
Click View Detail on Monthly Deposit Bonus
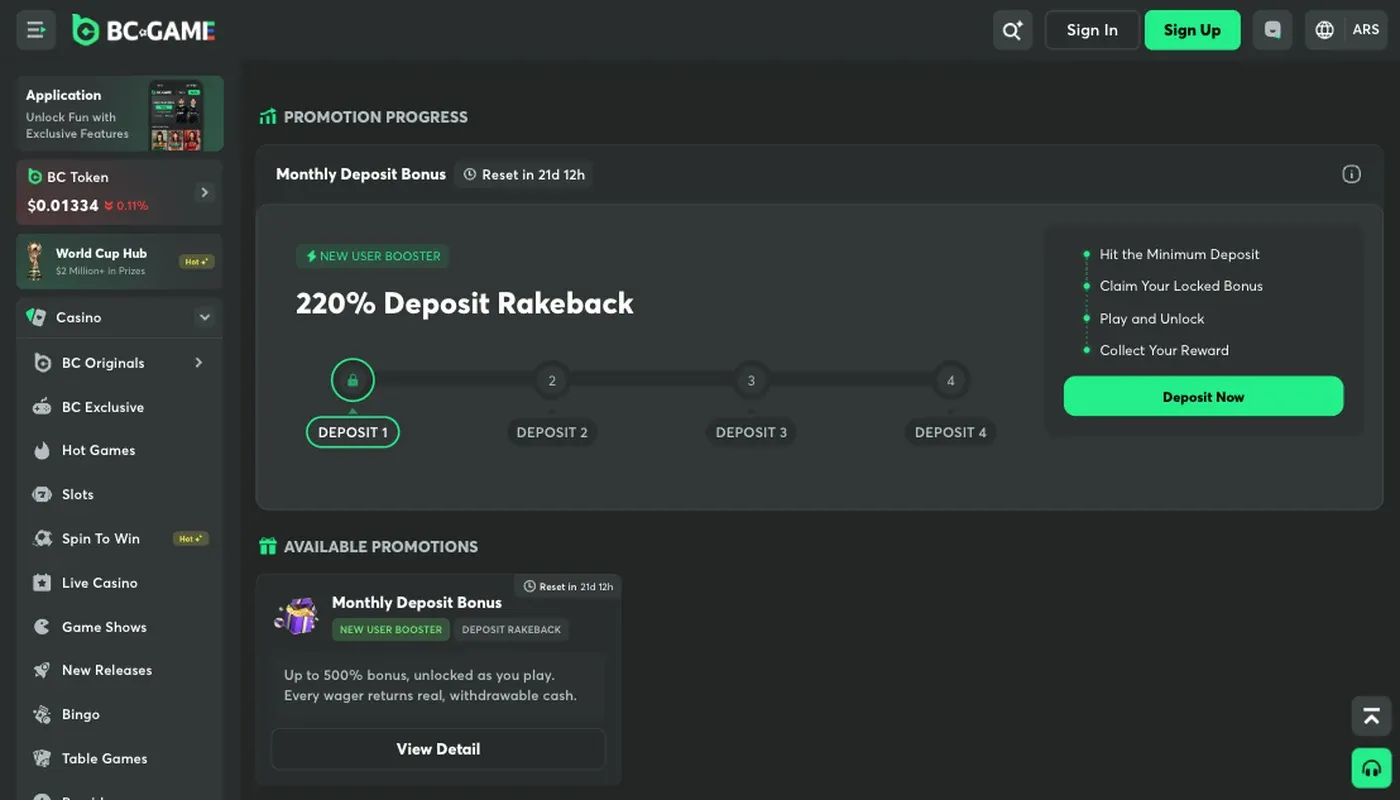[x=438, y=749]
